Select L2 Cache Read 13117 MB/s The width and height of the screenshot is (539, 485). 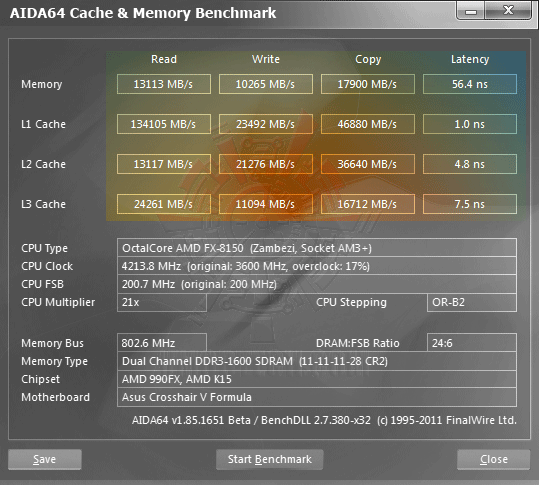click(x=164, y=164)
